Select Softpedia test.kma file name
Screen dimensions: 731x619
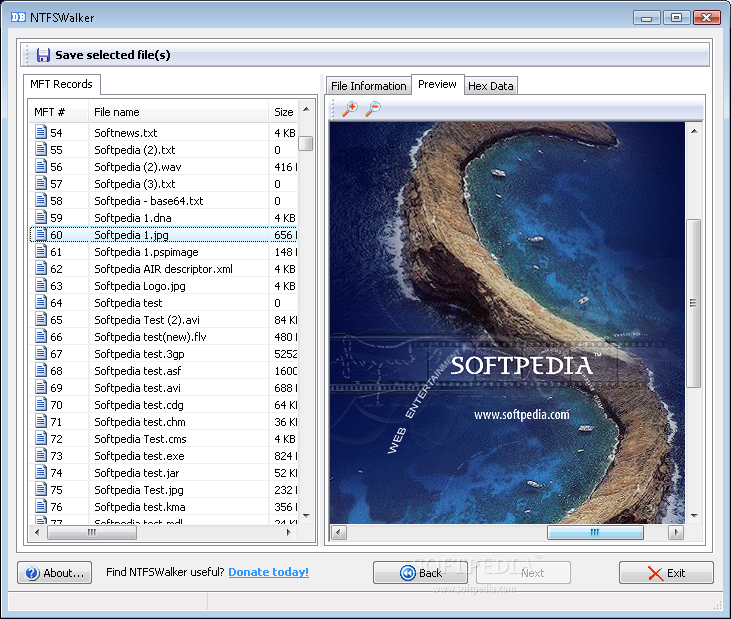[x=140, y=507]
